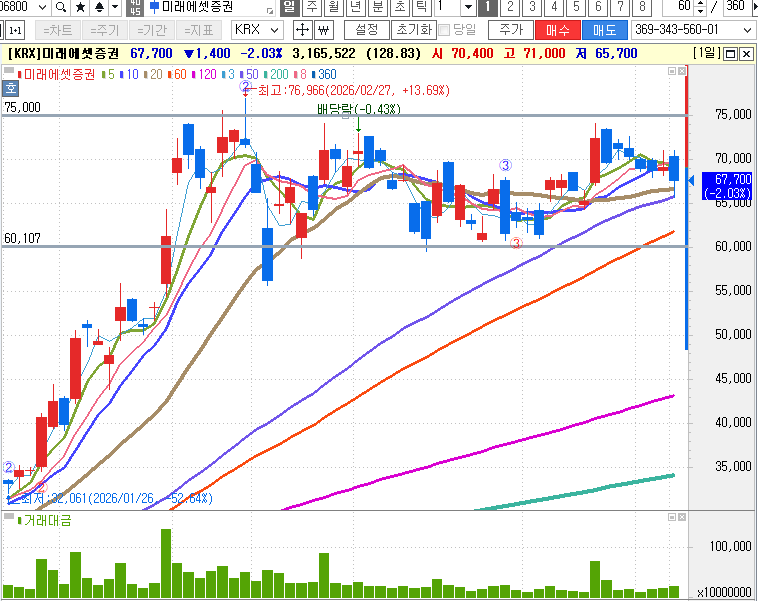Maximize the chart window next to [1일]

coord(730,54)
